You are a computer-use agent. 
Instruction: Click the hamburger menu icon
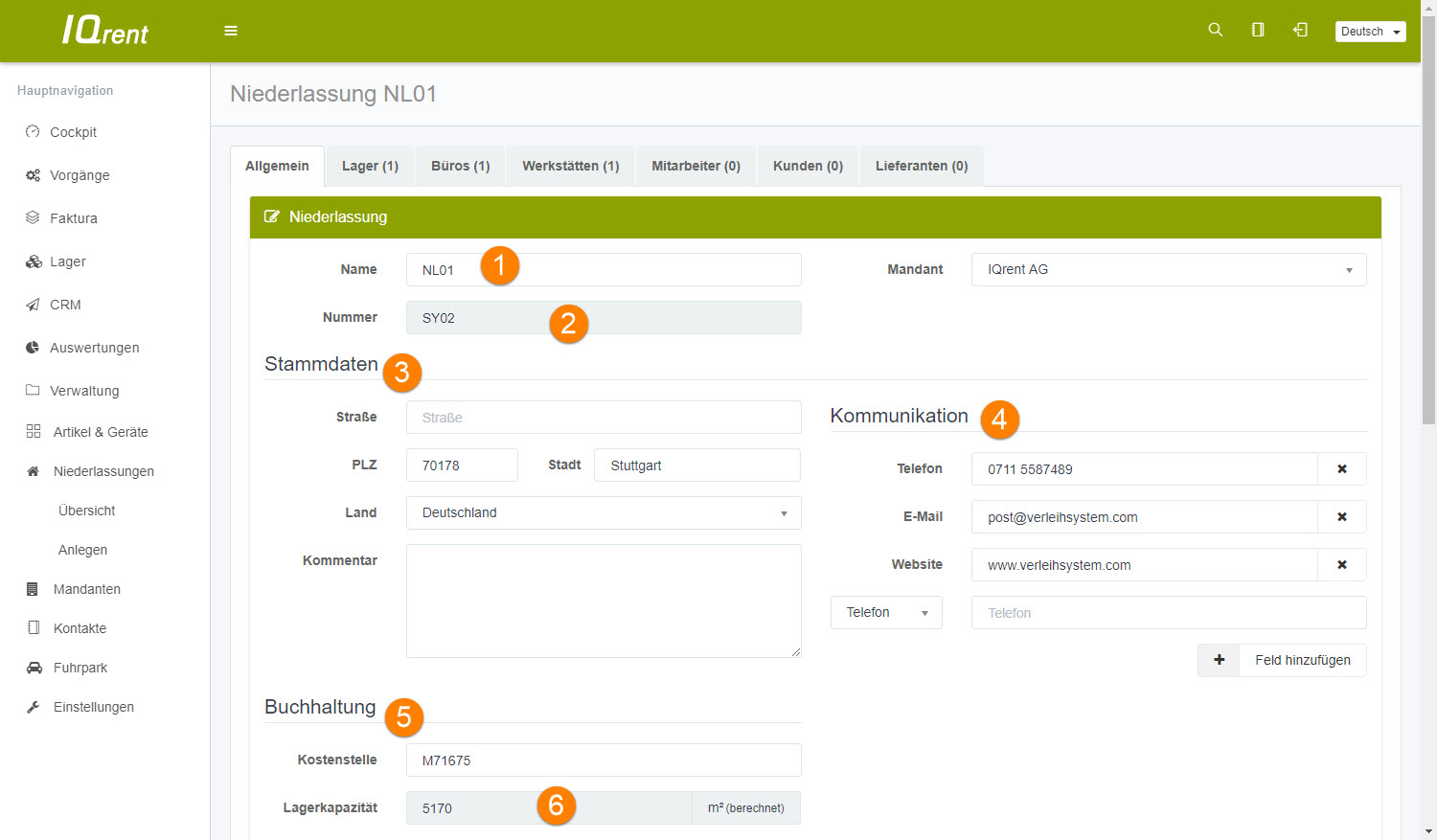click(x=231, y=31)
